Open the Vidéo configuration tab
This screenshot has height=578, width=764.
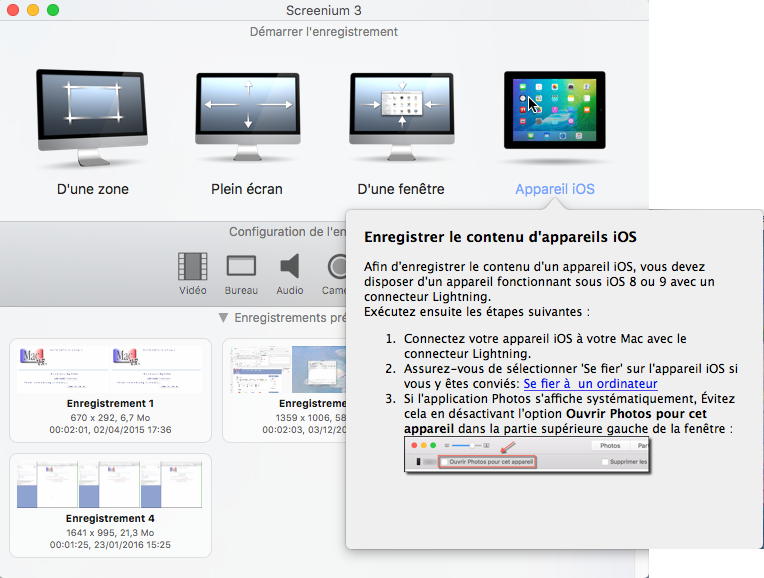click(192, 274)
